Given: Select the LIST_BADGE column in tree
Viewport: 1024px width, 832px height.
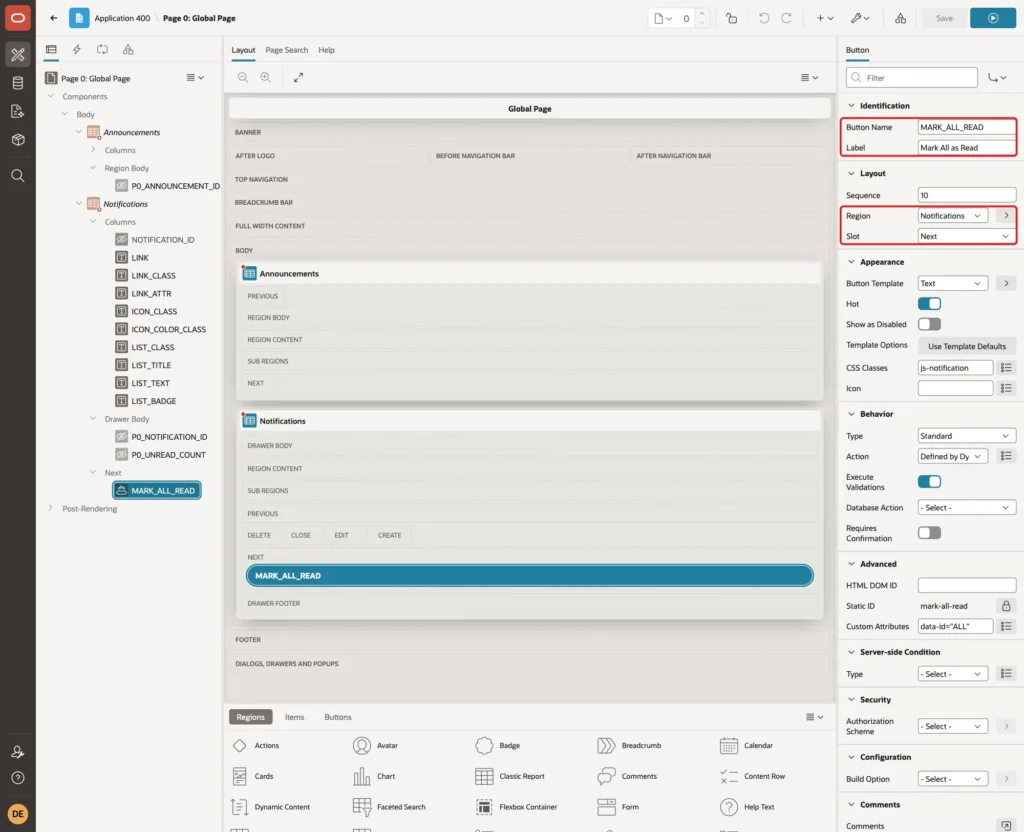Looking at the screenshot, I should point(153,401).
